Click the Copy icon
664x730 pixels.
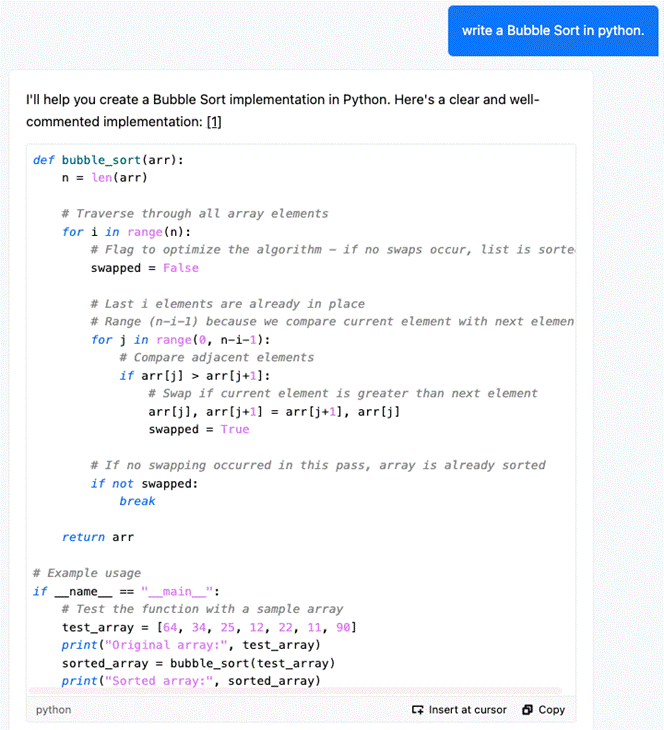(527, 710)
